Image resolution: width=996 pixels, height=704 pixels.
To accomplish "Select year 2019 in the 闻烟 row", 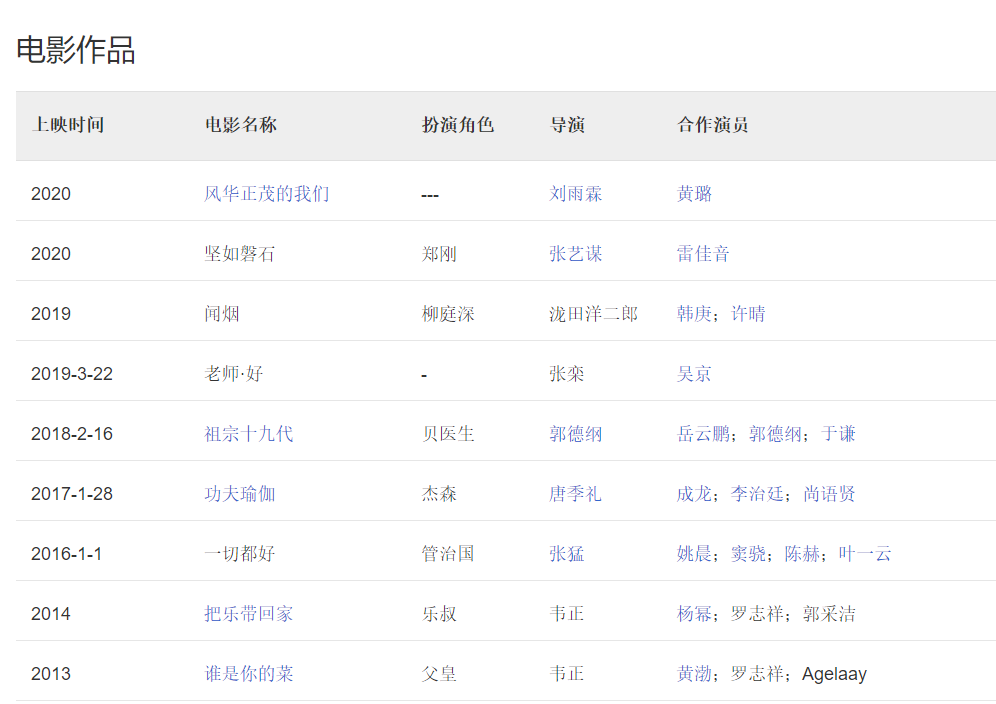I will click(51, 313).
